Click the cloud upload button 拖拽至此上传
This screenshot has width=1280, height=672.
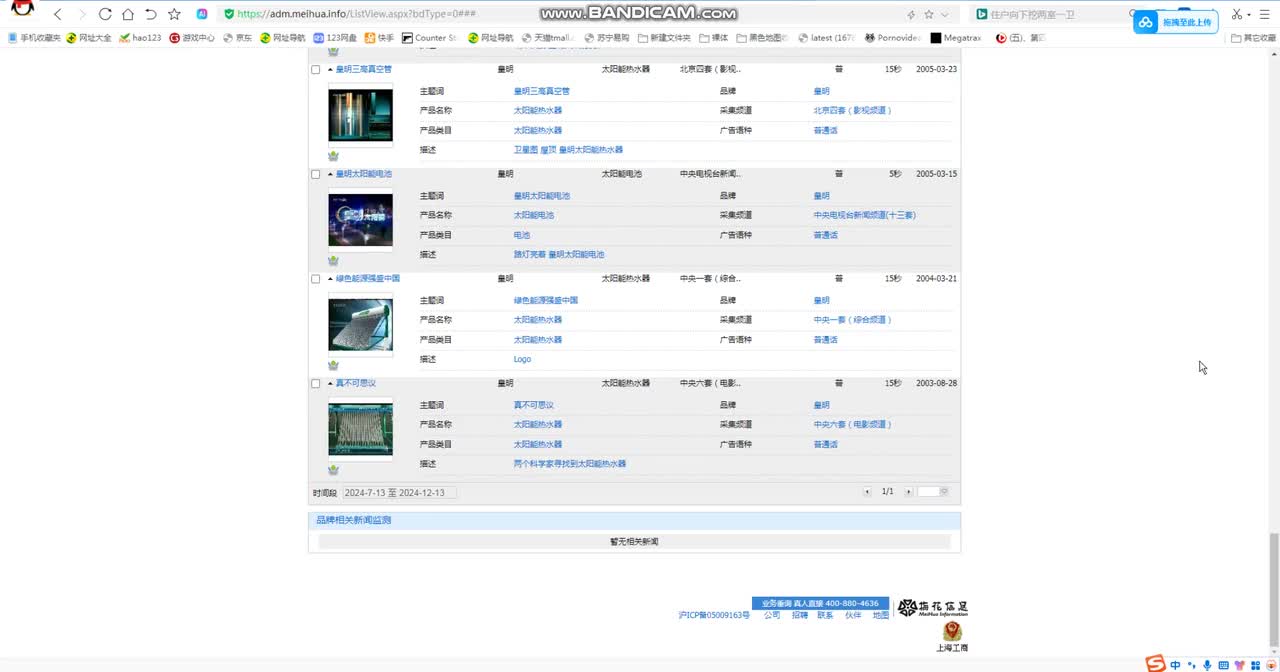pyautogui.click(x=1174, y=22)
